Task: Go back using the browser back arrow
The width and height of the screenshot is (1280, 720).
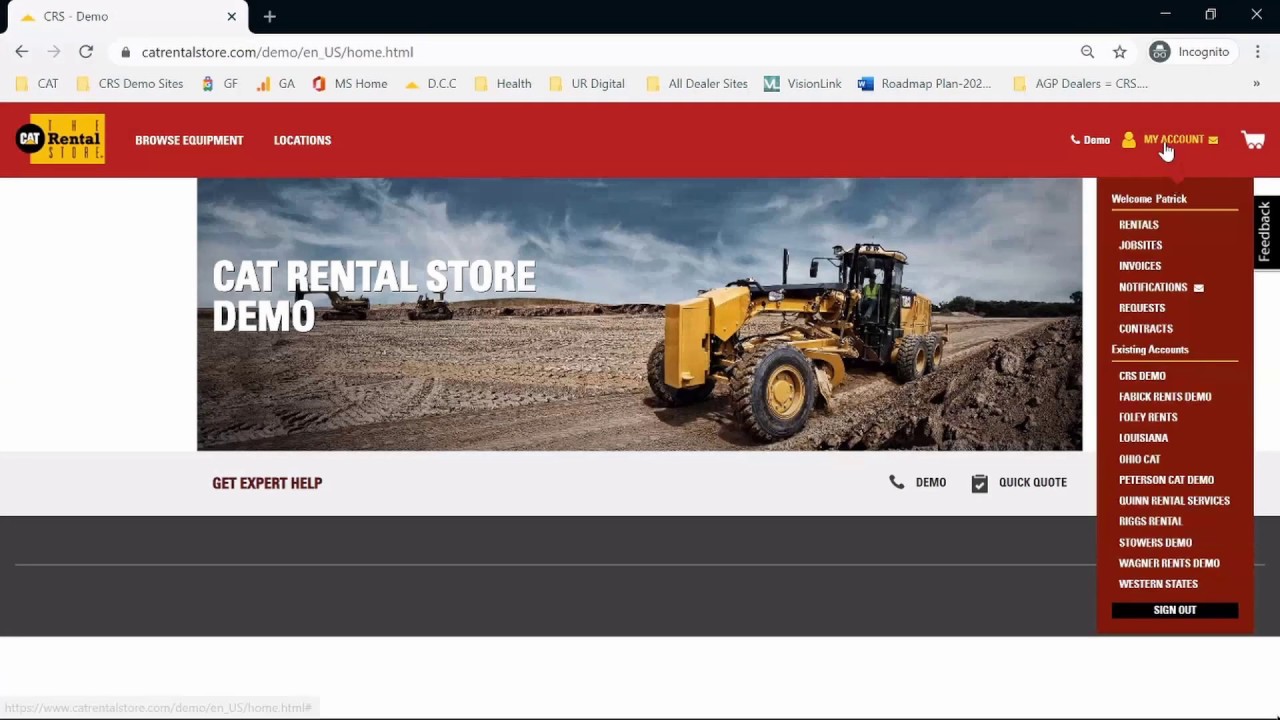Action: coord(22,52)
